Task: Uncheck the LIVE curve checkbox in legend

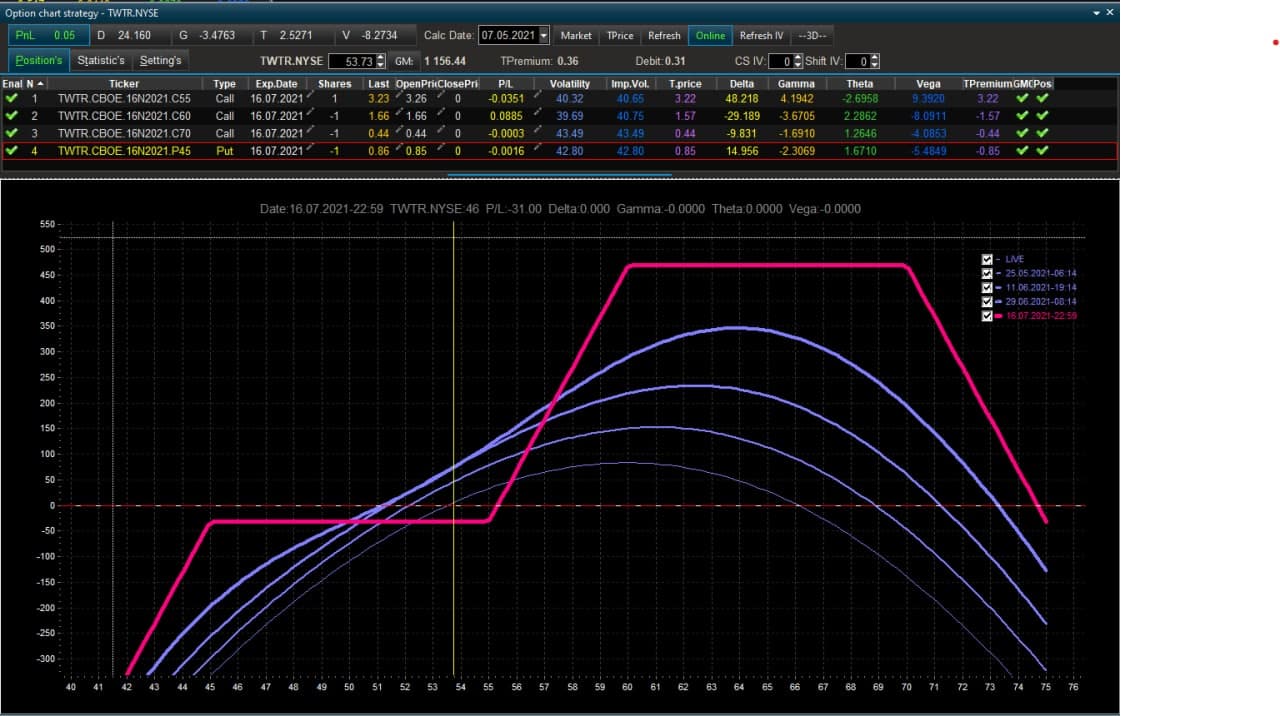Action: pyautogui.click(x=987, y=259)
